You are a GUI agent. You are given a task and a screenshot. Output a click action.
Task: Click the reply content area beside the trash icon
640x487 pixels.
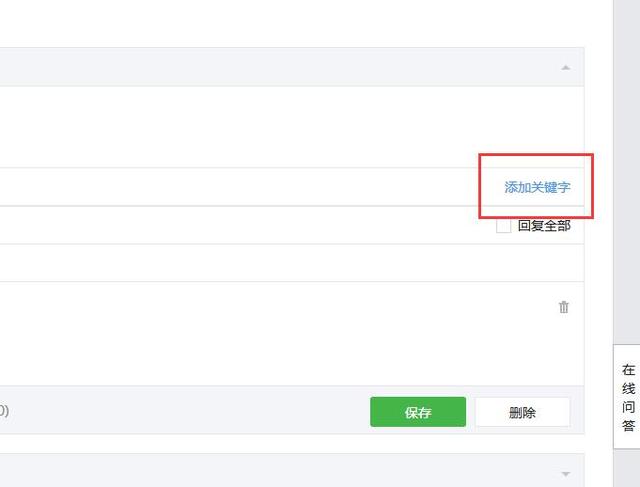278,334
